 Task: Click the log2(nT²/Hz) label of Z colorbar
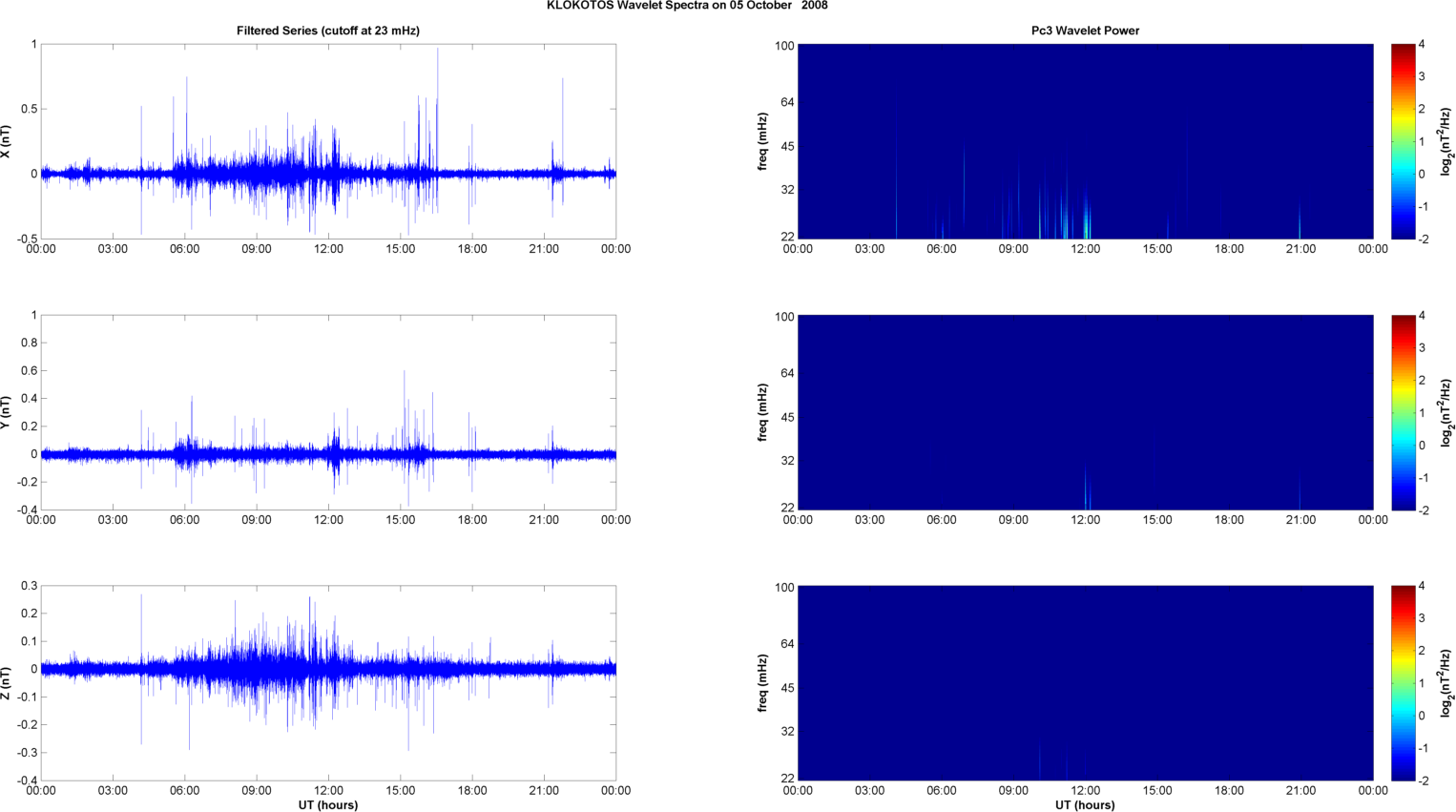pos(1446,683)
